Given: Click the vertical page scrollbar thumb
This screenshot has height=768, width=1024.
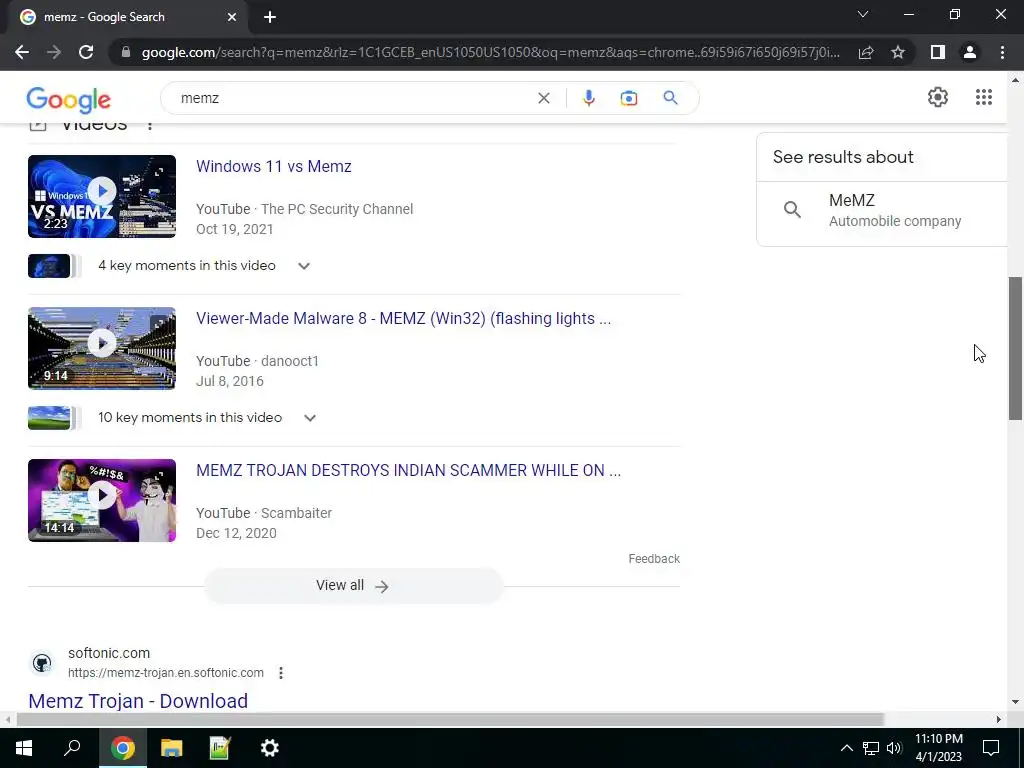Looking at the screenshot, I should 1016,349.
